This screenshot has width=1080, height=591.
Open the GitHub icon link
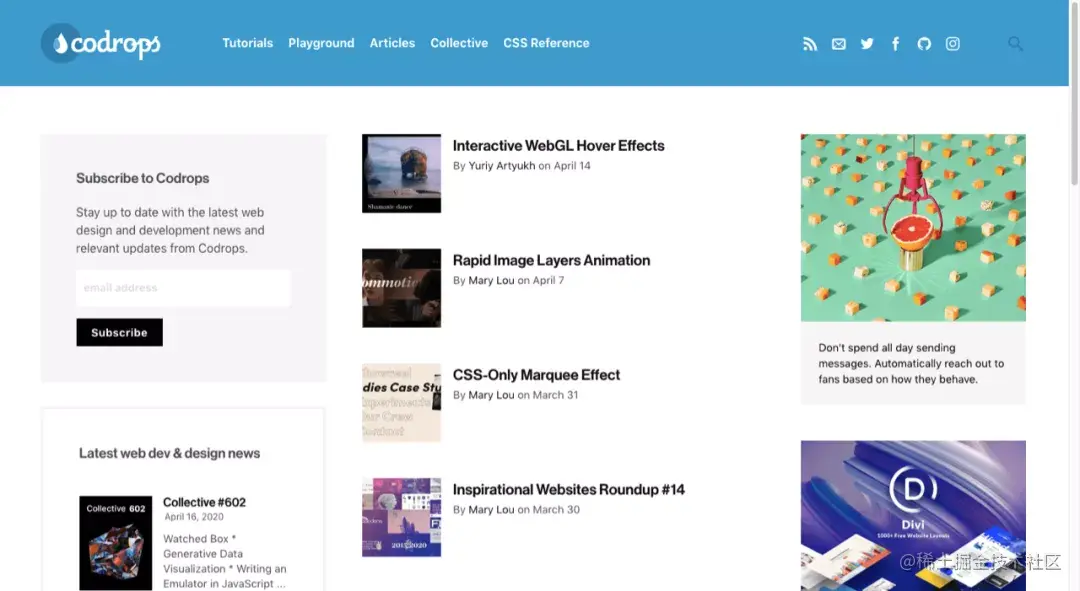(x=924, y=44)
